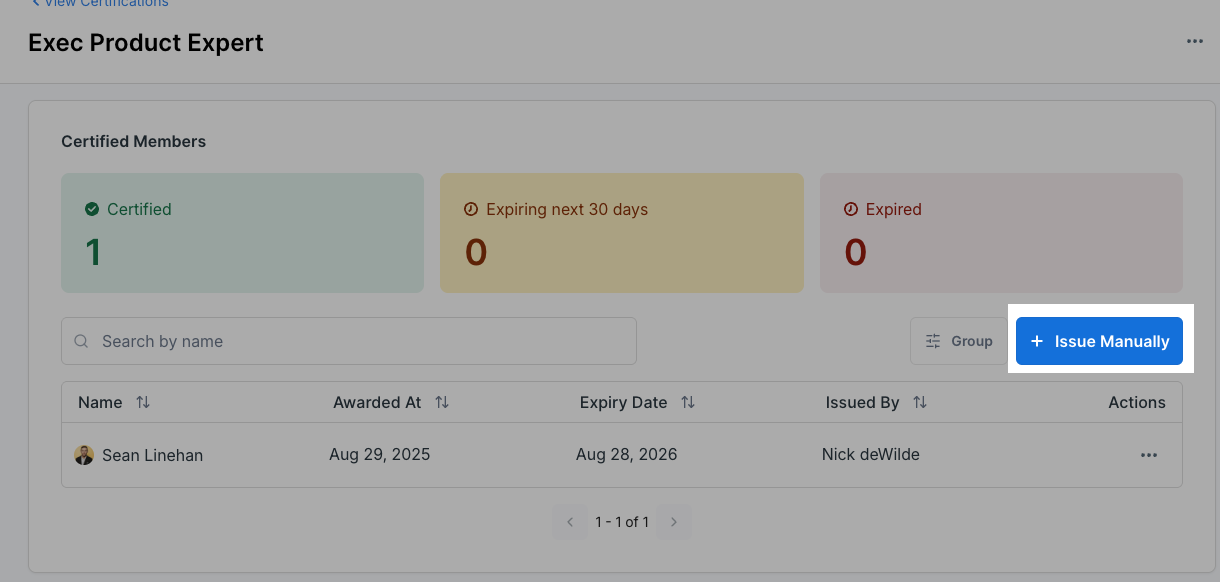Select the Certified status card

(242, 233)
